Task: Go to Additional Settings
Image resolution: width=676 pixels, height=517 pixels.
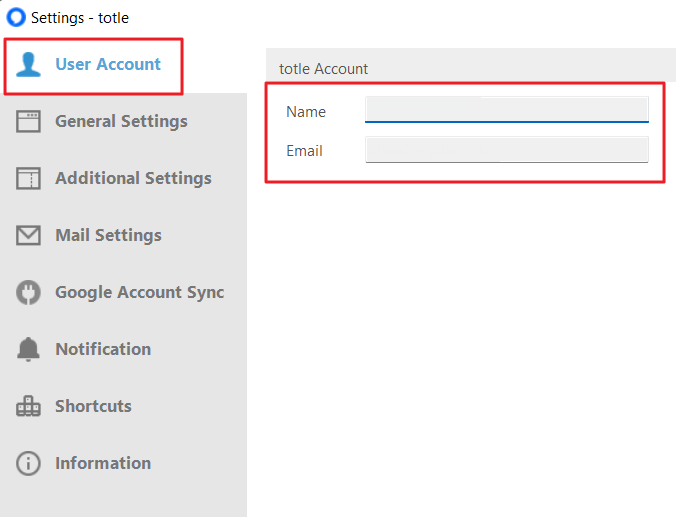Action: [x=123, y=179]
